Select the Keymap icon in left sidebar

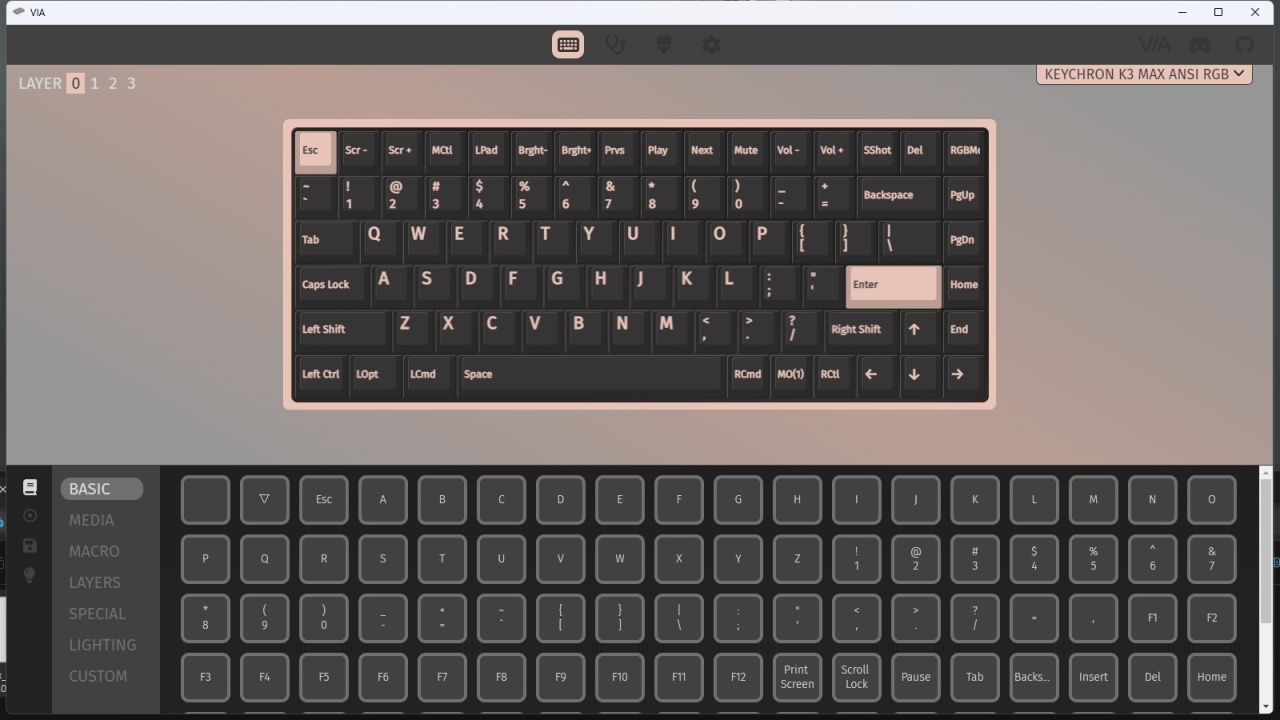[x=30, y=487]
